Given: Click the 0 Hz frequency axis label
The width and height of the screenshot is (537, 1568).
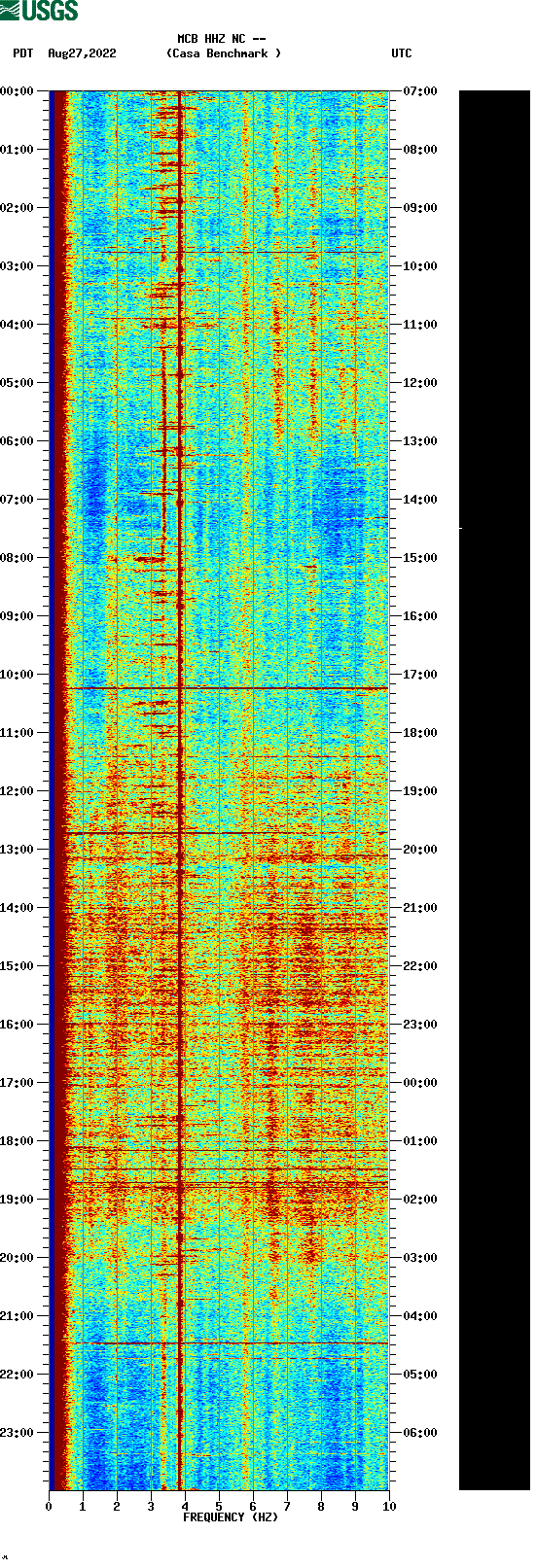Looking at the screenshot, I should (49, 1507).
